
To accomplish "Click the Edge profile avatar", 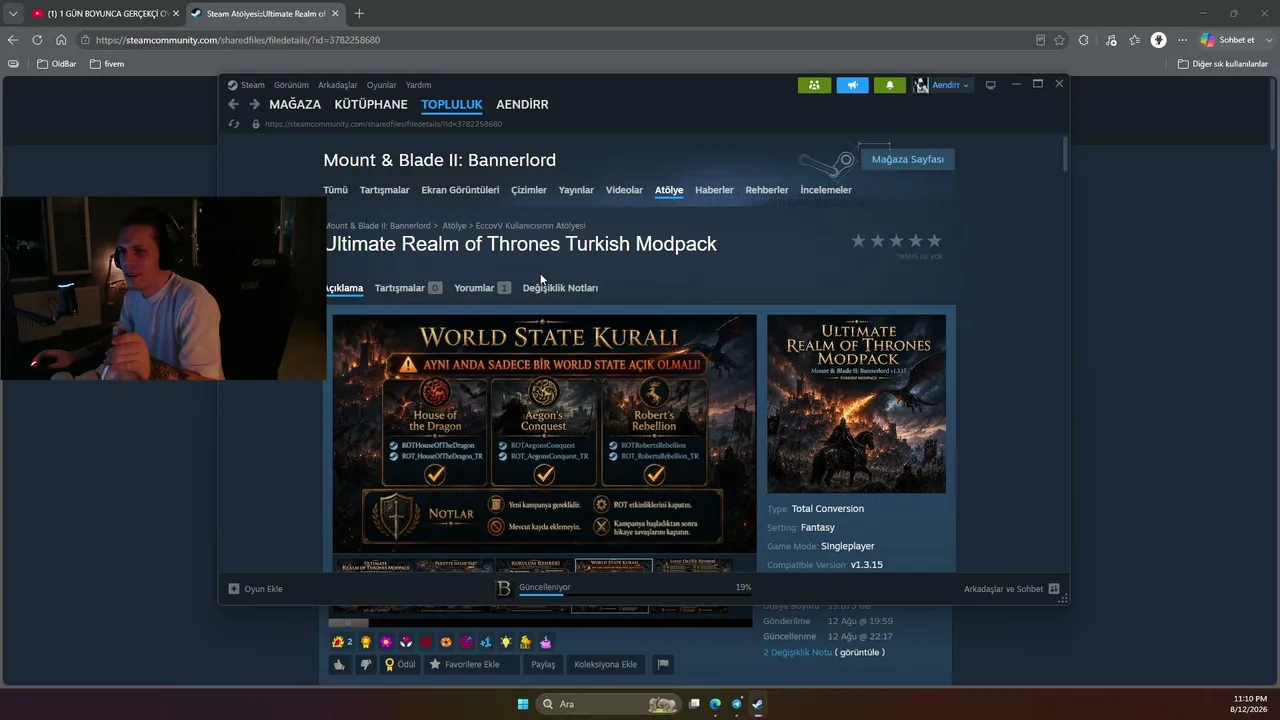I will (1158, 40).
